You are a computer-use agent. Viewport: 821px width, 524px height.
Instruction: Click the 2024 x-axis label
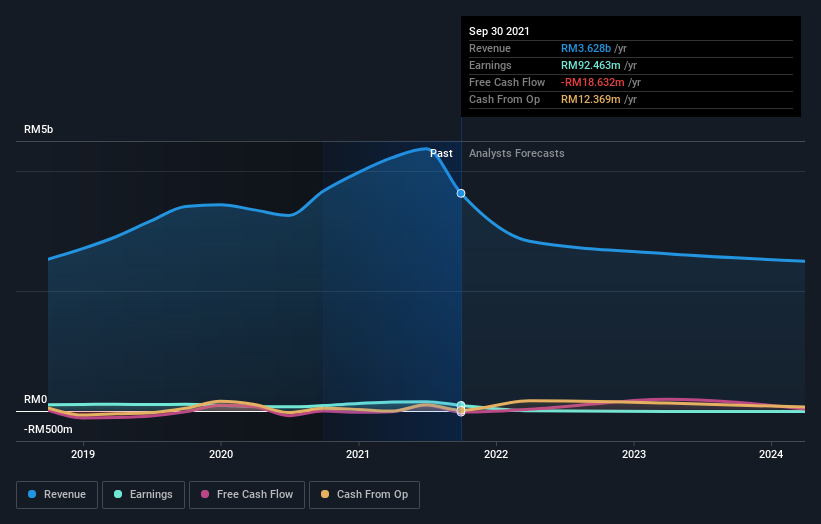771,454
